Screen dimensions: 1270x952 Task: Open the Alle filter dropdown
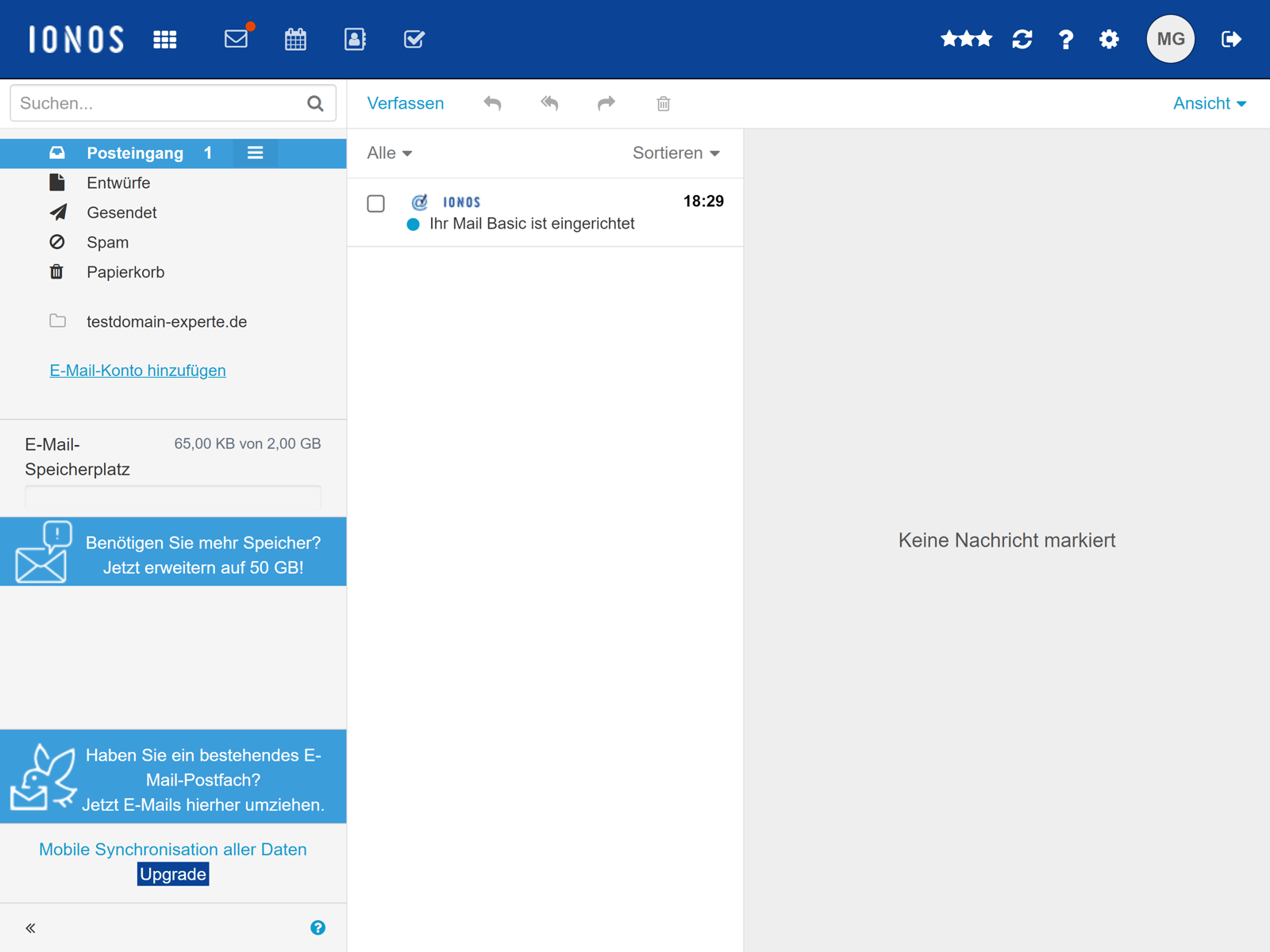click(388, 153)
